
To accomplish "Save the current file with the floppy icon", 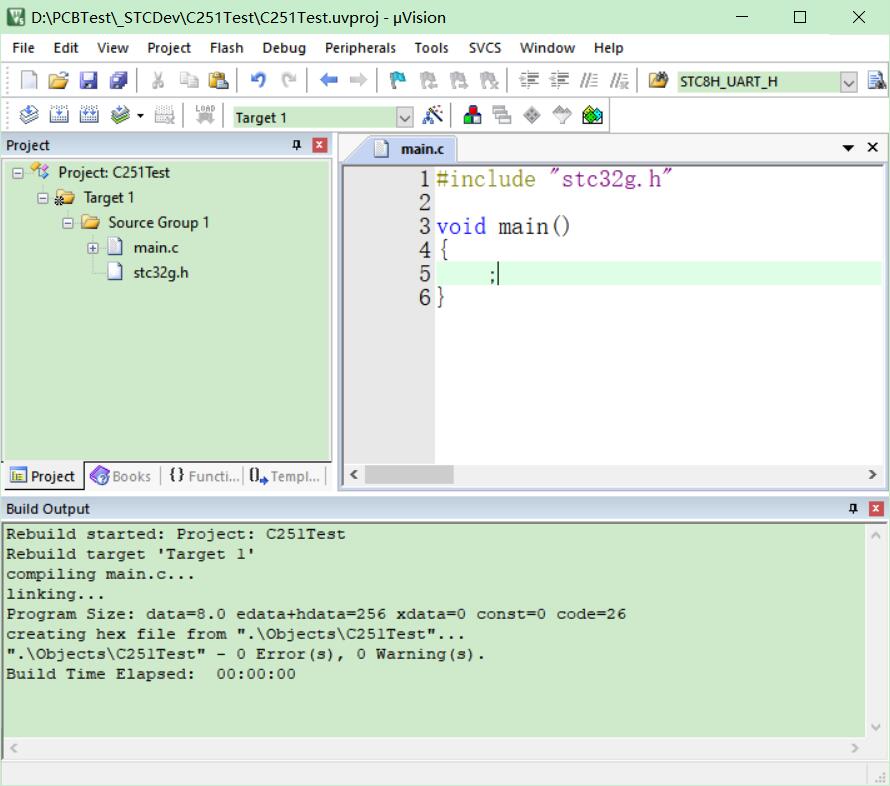I will coord(88,81).
